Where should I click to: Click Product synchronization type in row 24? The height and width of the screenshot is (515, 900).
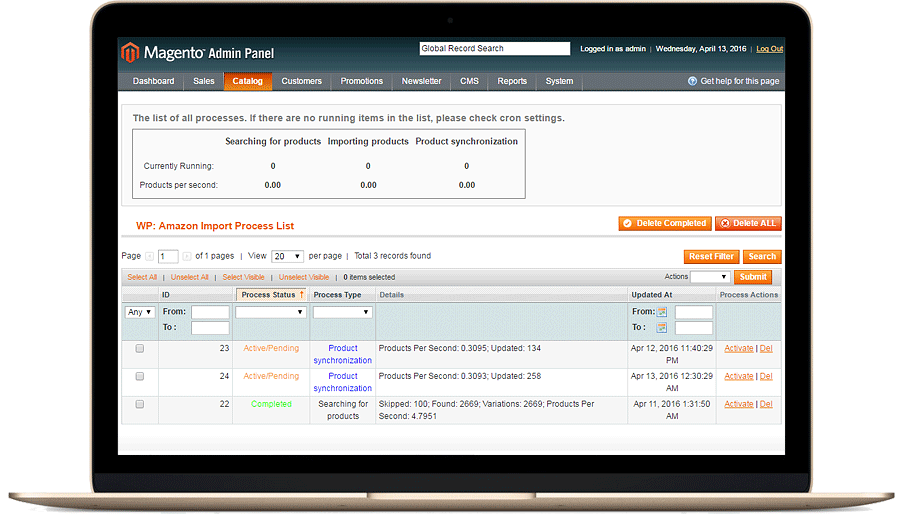tap(343, 382)
